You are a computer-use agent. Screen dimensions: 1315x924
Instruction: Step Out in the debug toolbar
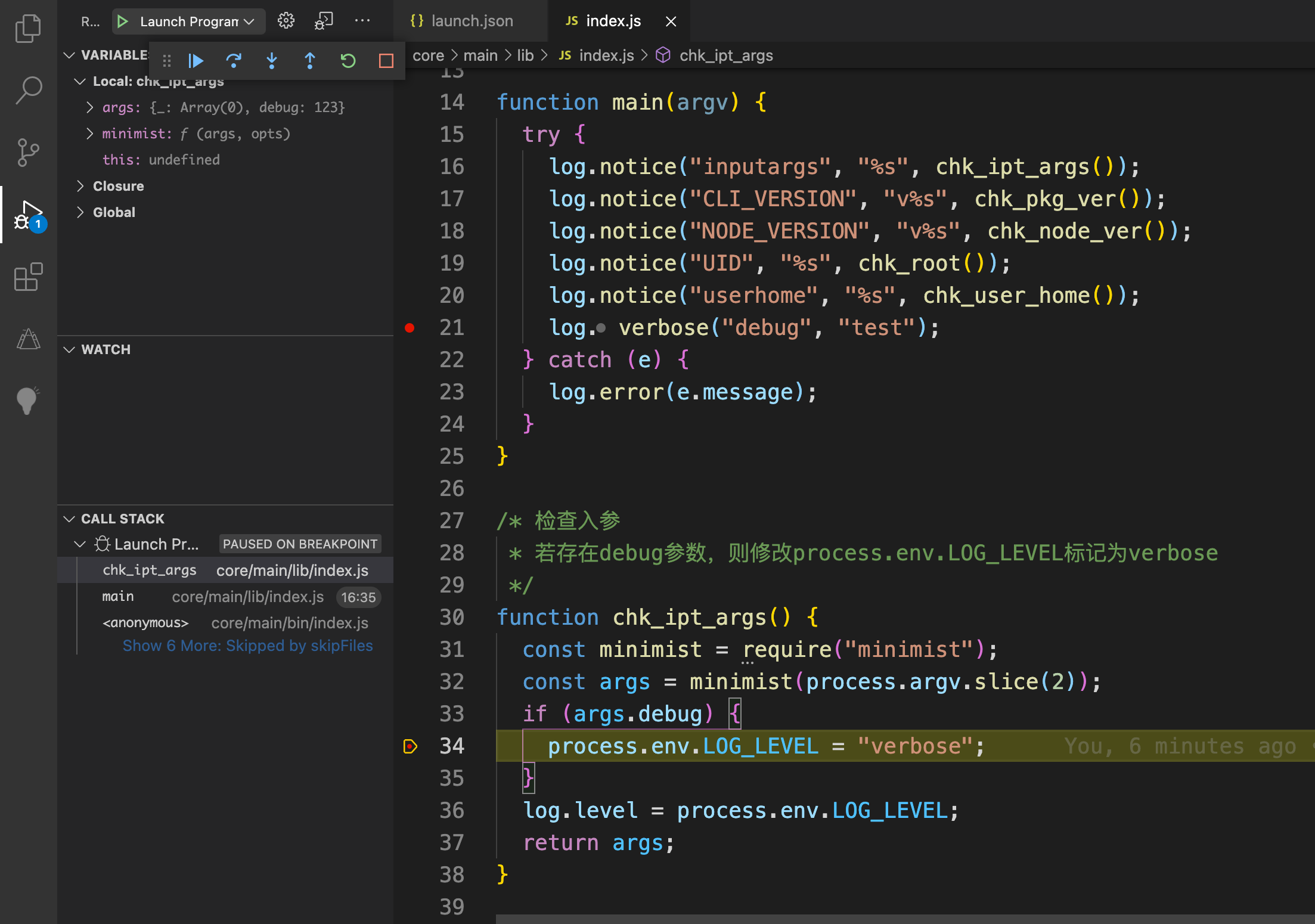[310, 60]
